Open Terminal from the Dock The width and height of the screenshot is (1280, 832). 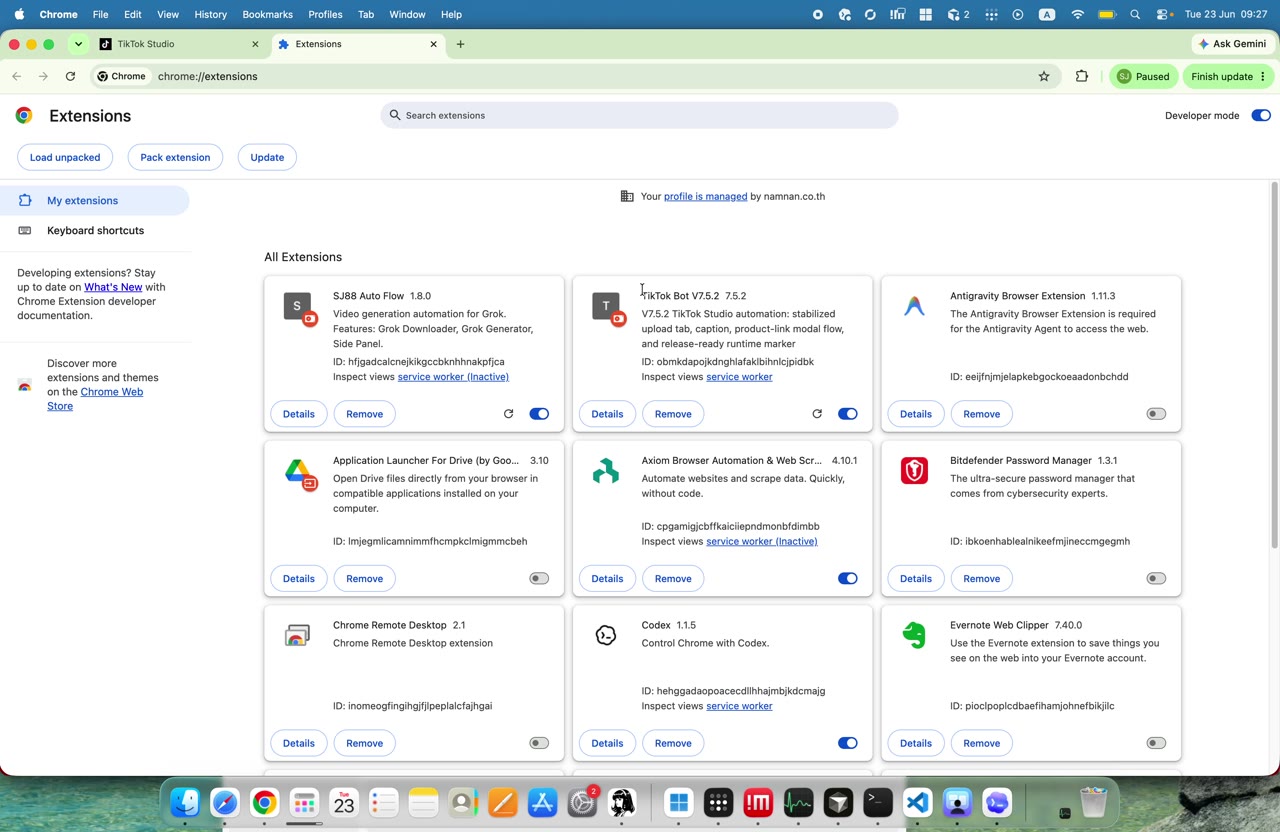pos(878,802)
